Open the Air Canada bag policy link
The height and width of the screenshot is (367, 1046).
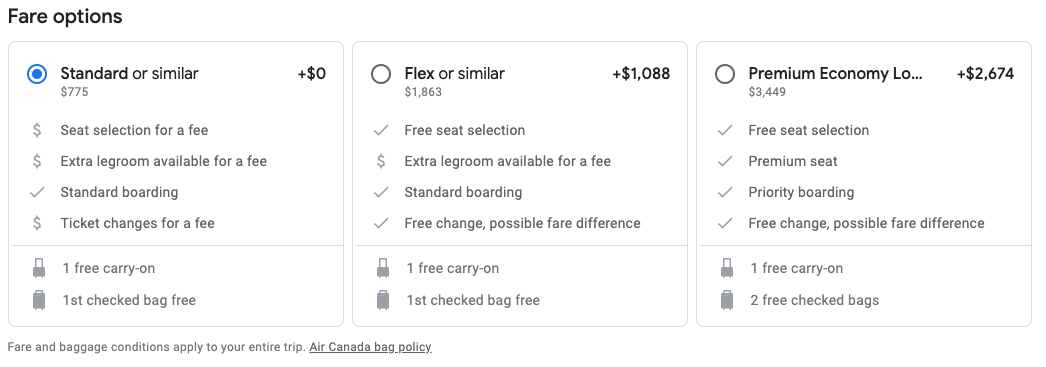tap(370, 347)
